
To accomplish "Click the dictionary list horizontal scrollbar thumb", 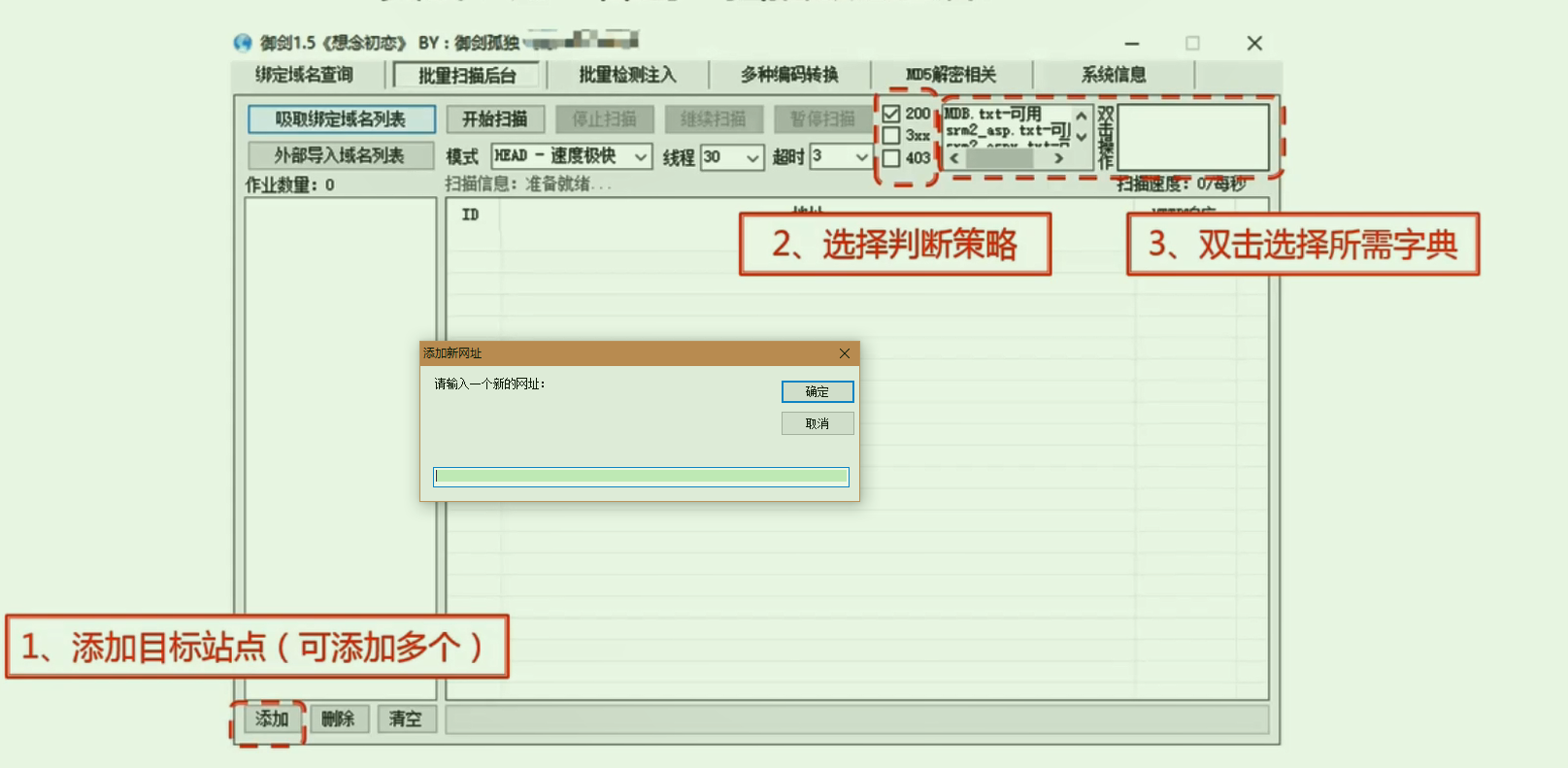I will [1000, 158].
